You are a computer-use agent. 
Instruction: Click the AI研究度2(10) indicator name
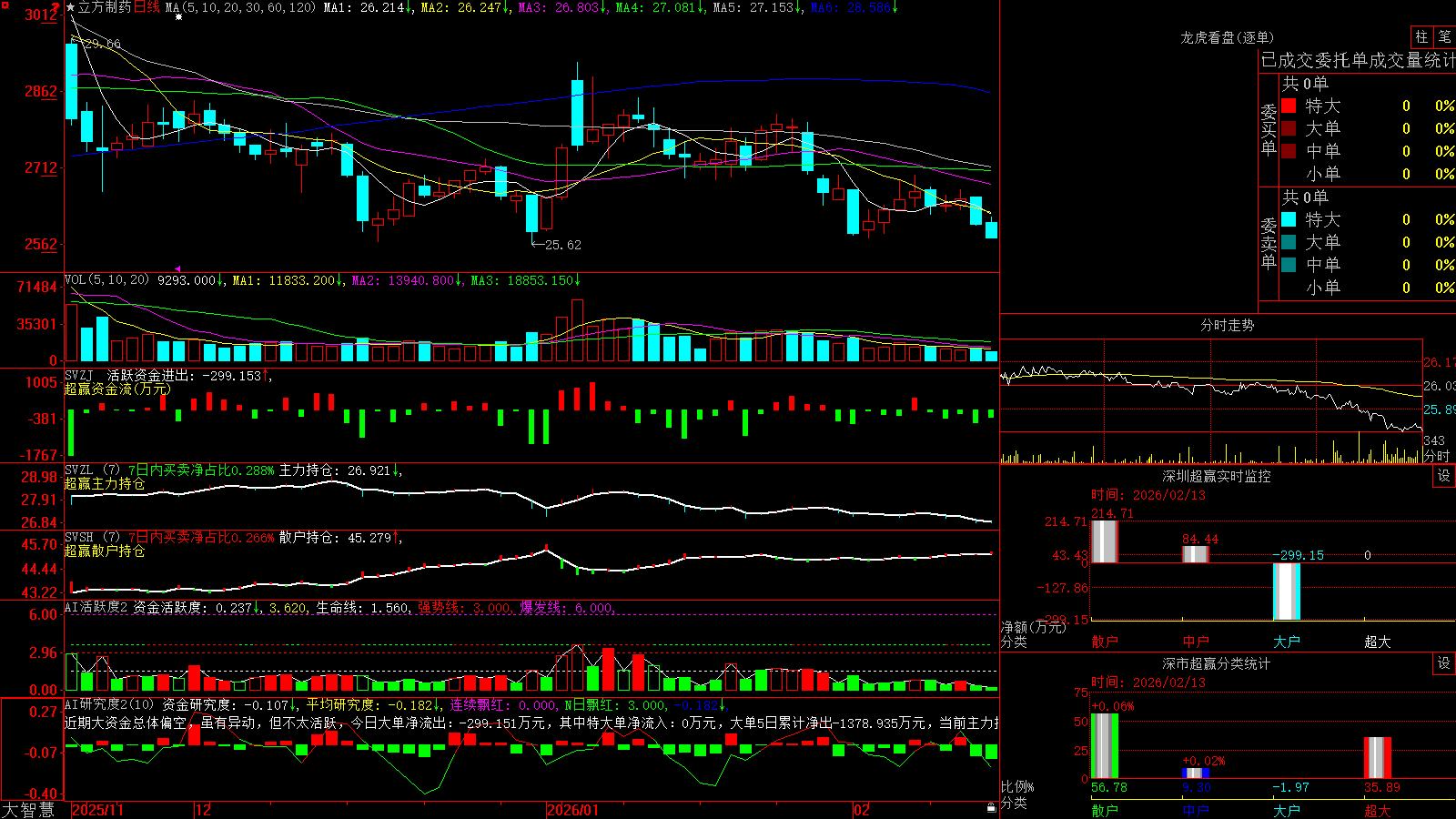[109, 704]
